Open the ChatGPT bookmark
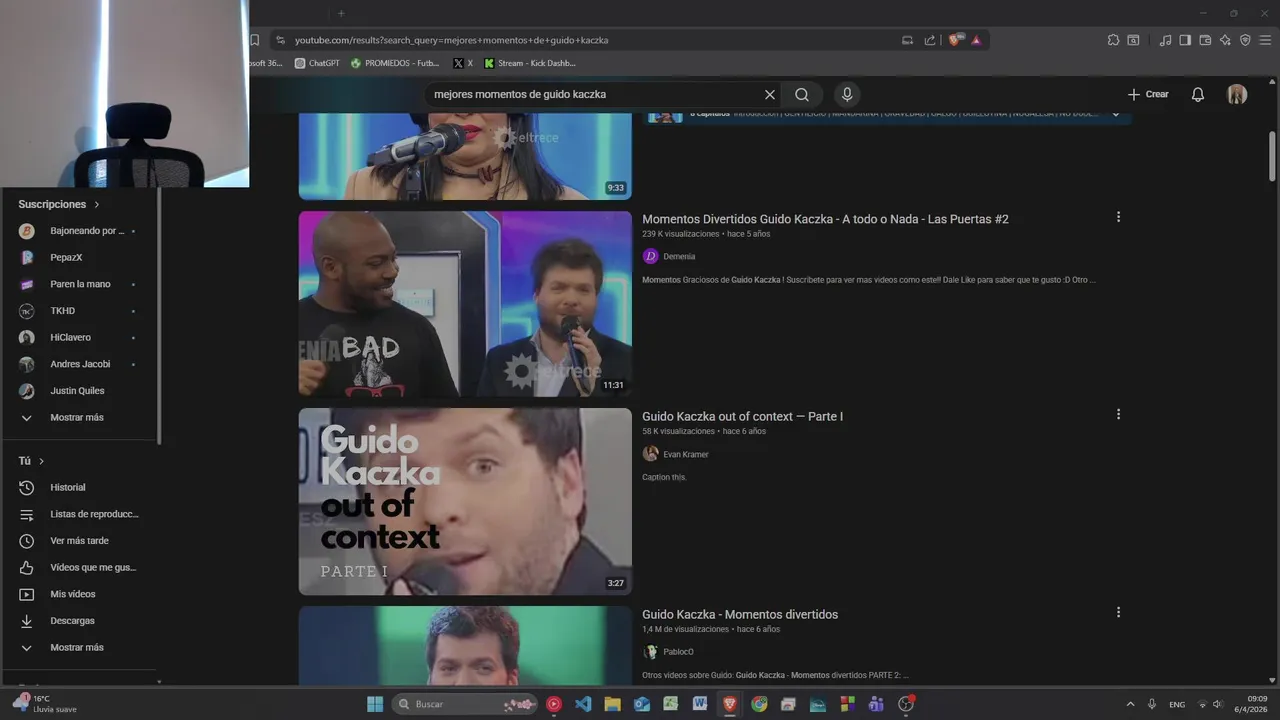The width and height of the screenshot is (1280, 720). pos(317,63)
